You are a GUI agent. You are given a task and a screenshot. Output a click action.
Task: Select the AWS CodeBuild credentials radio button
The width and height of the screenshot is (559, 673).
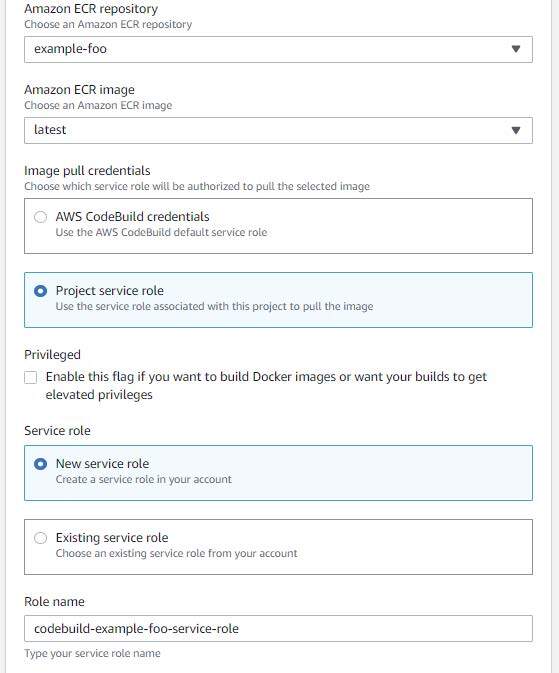click(x=40, y=217)
